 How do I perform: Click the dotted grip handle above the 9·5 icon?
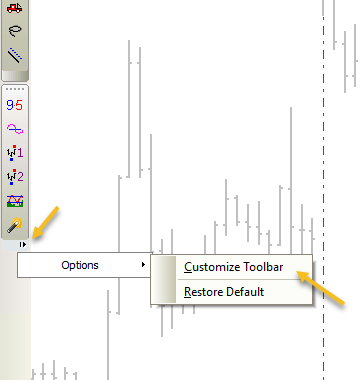[x=15, y=89]
